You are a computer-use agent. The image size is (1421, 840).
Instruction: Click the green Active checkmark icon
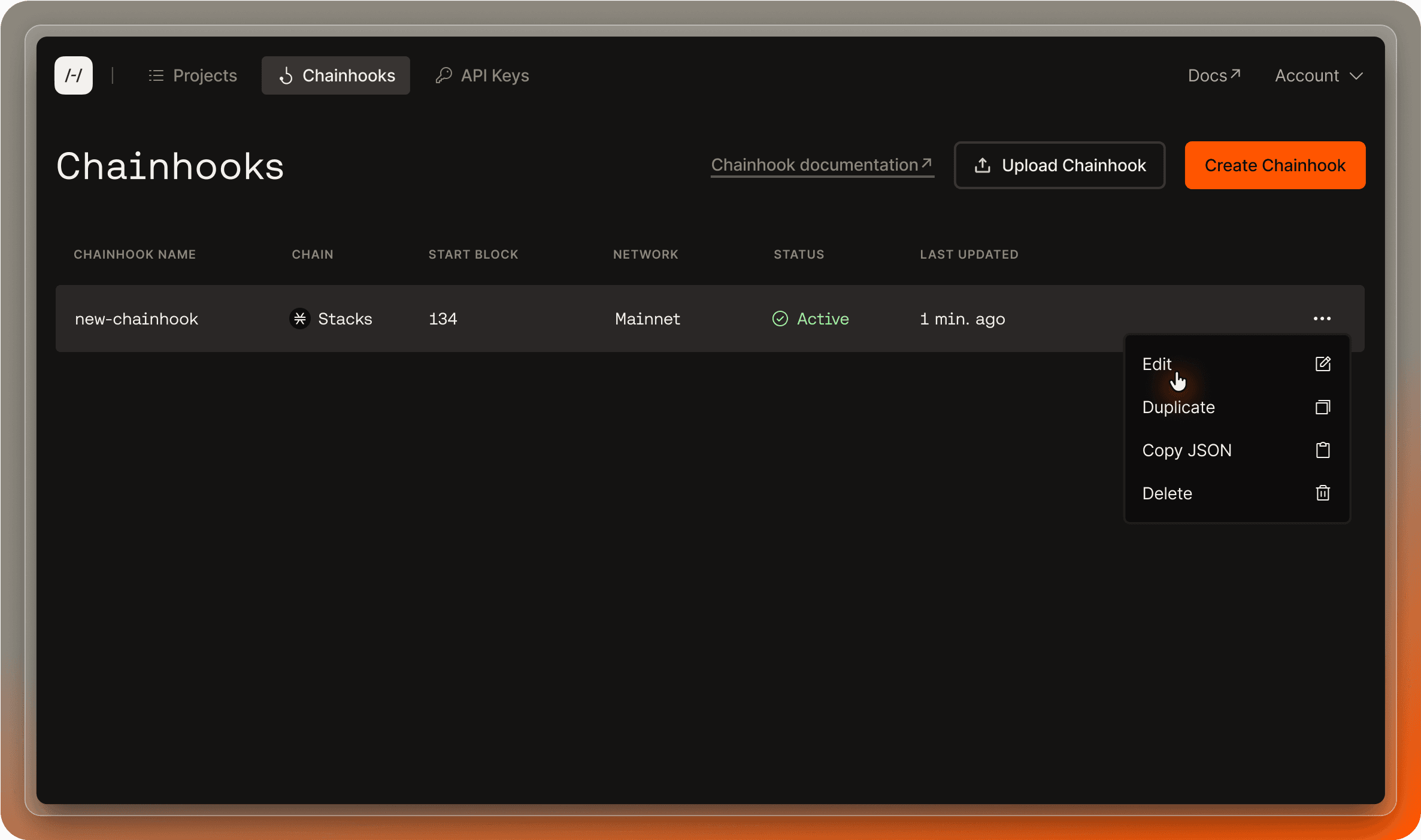[780, 319]
